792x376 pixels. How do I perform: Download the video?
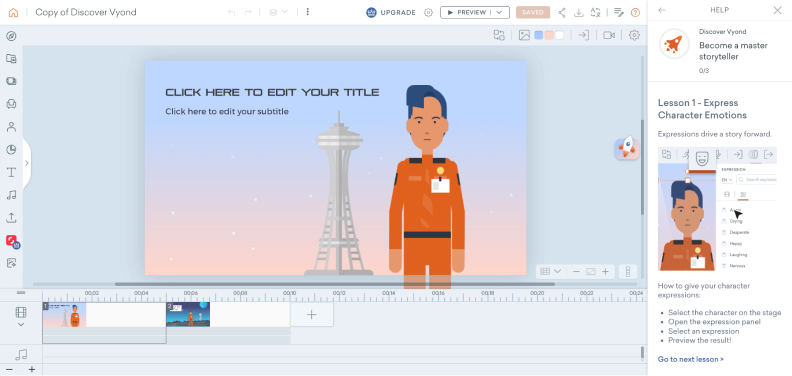click(x=579, y=12)
